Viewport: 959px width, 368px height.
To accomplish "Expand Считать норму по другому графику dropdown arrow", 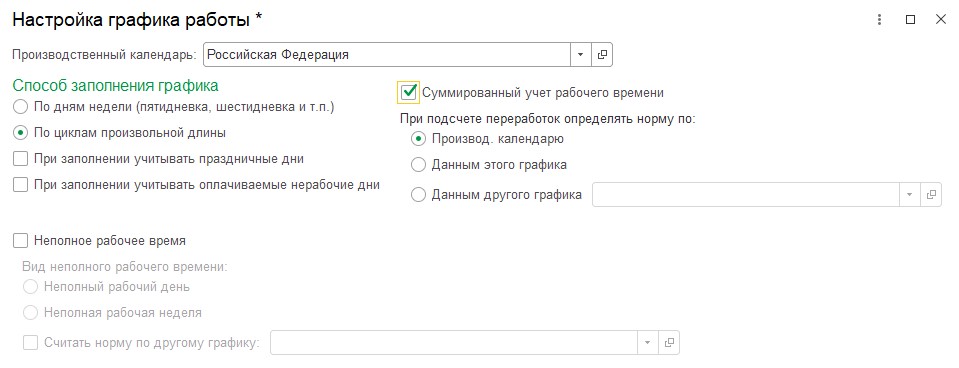I will [648, 342].
